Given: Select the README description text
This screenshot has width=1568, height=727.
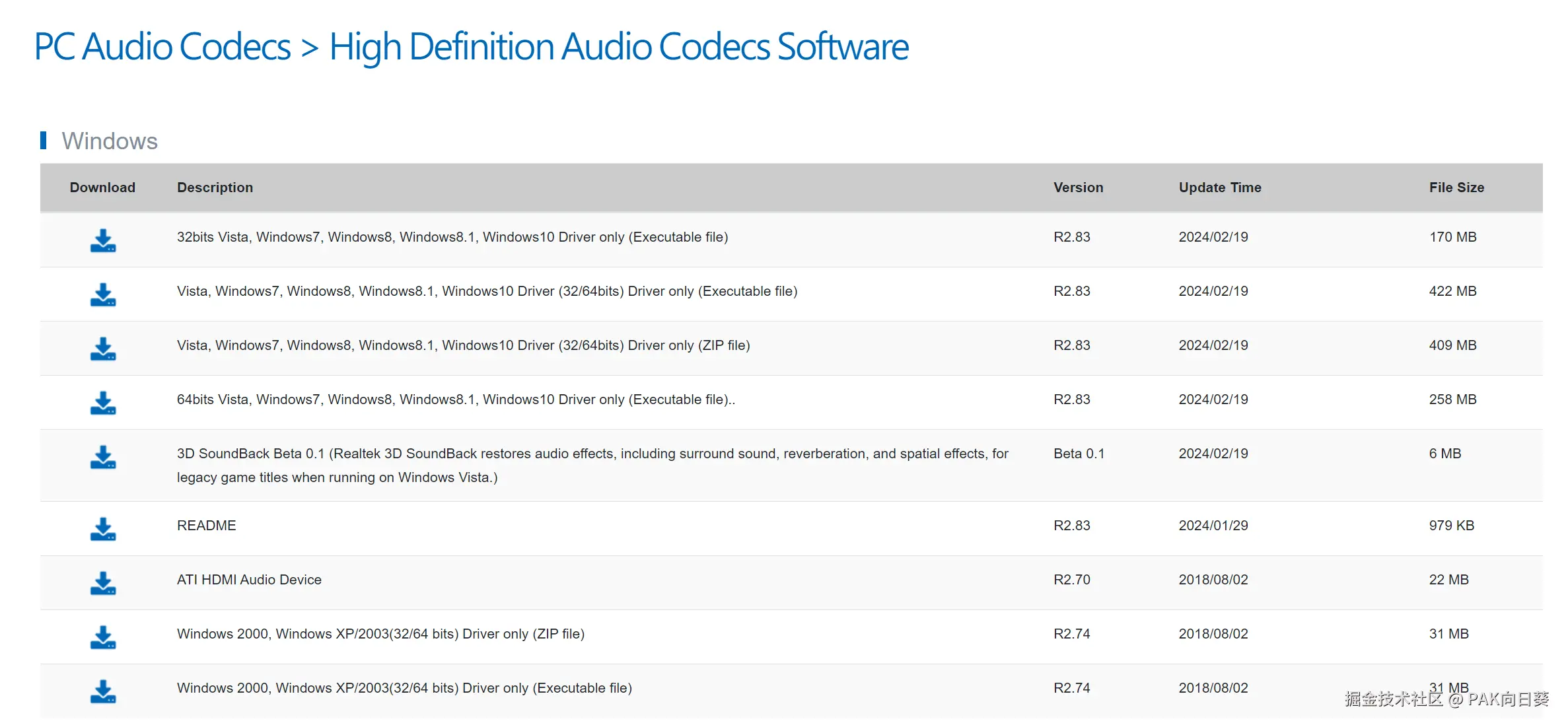Looking at the screenshot, I should point(206,526).
